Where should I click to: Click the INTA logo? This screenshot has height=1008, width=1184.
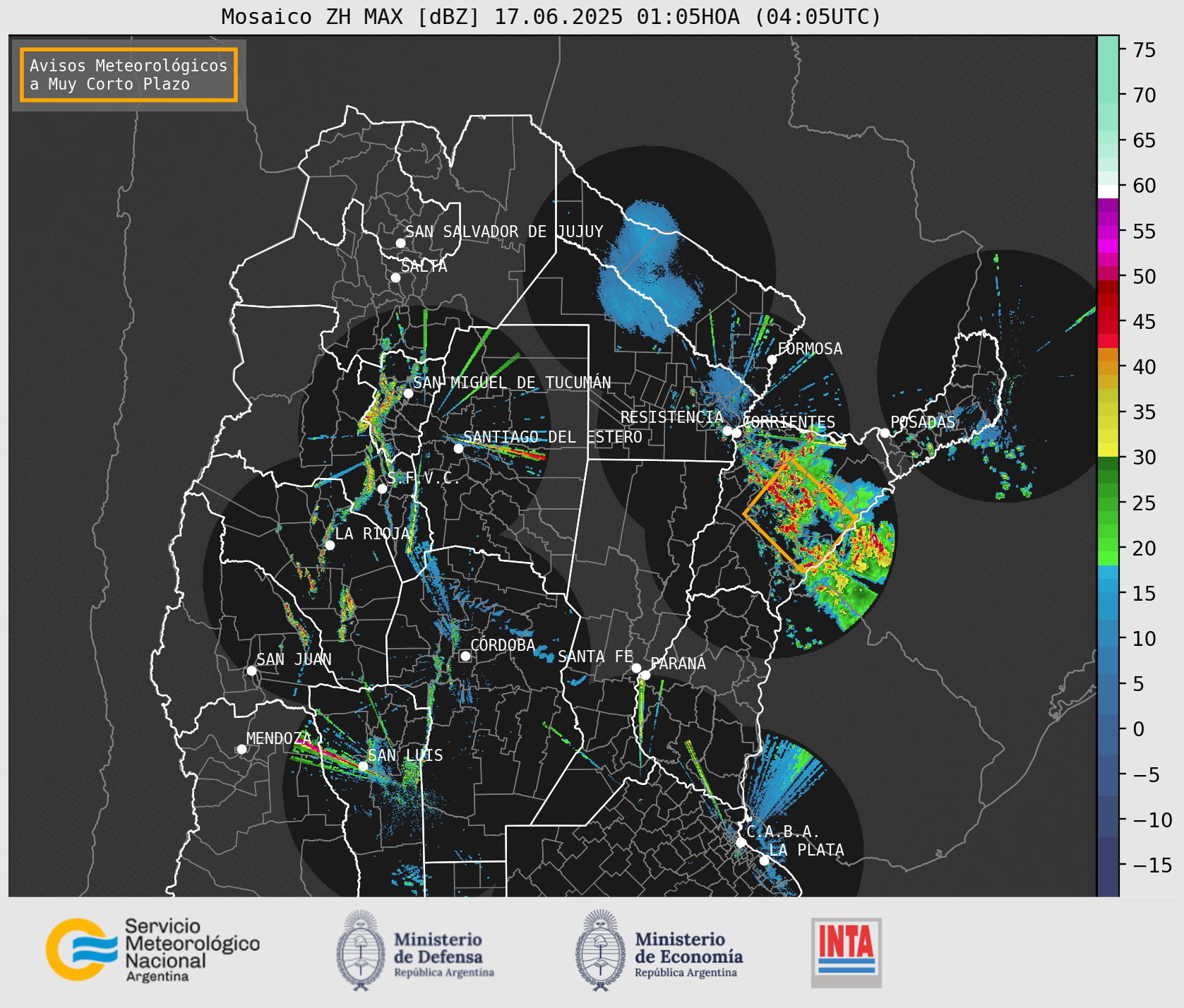(x=847, y=952)
